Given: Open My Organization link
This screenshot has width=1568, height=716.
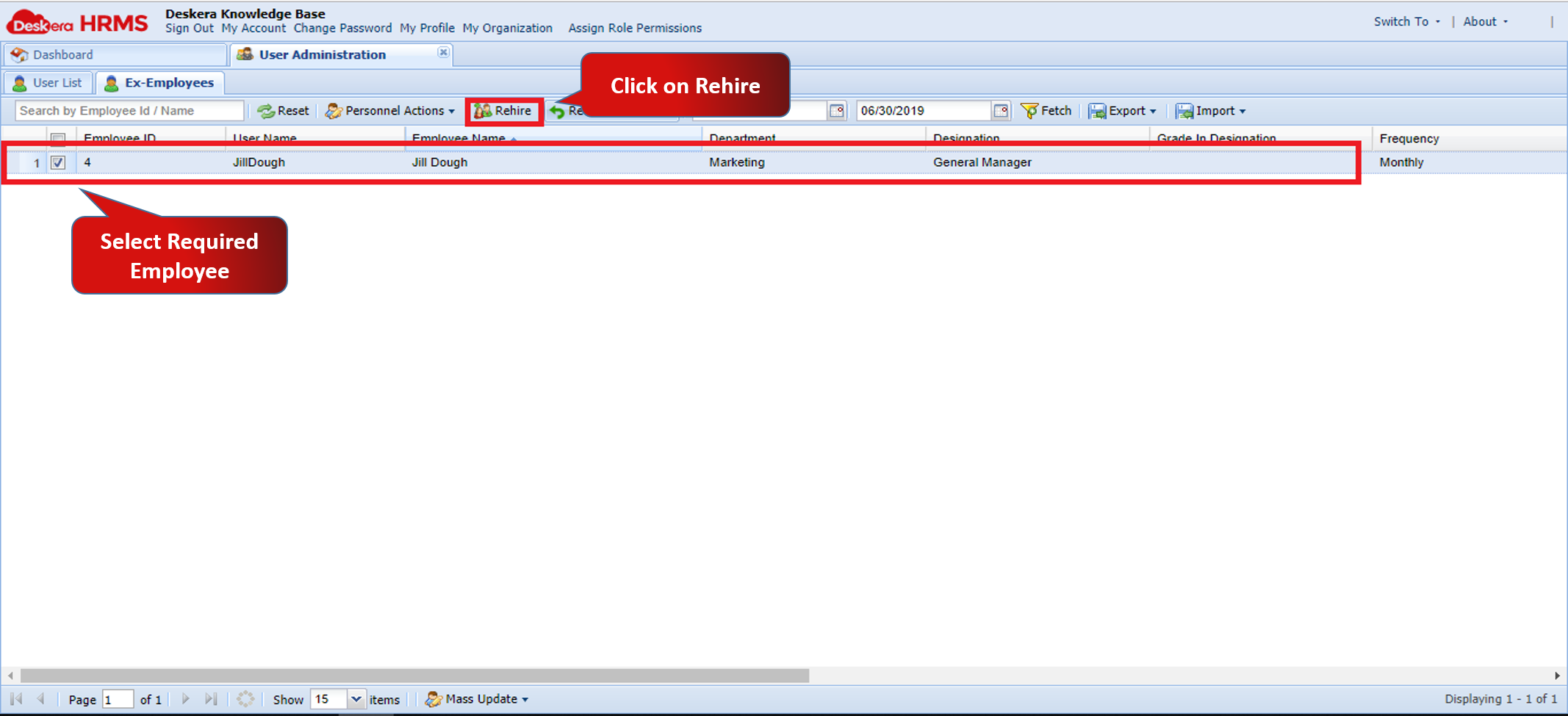Looking at the screenshot, I should (x=507, y=28).
